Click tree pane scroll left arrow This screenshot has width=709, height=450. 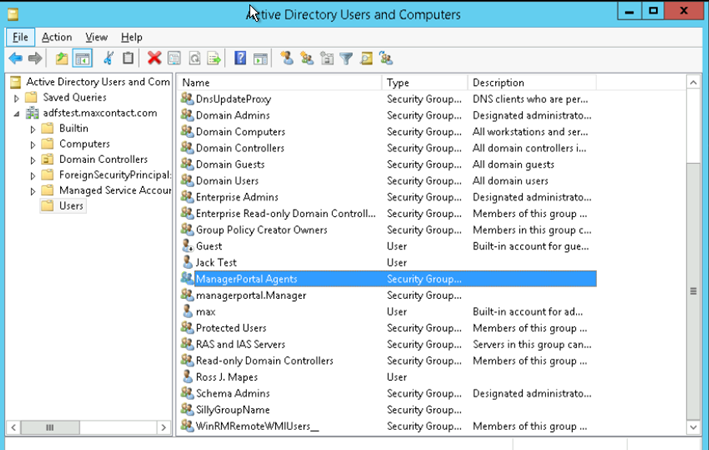(x=14, y=427)
